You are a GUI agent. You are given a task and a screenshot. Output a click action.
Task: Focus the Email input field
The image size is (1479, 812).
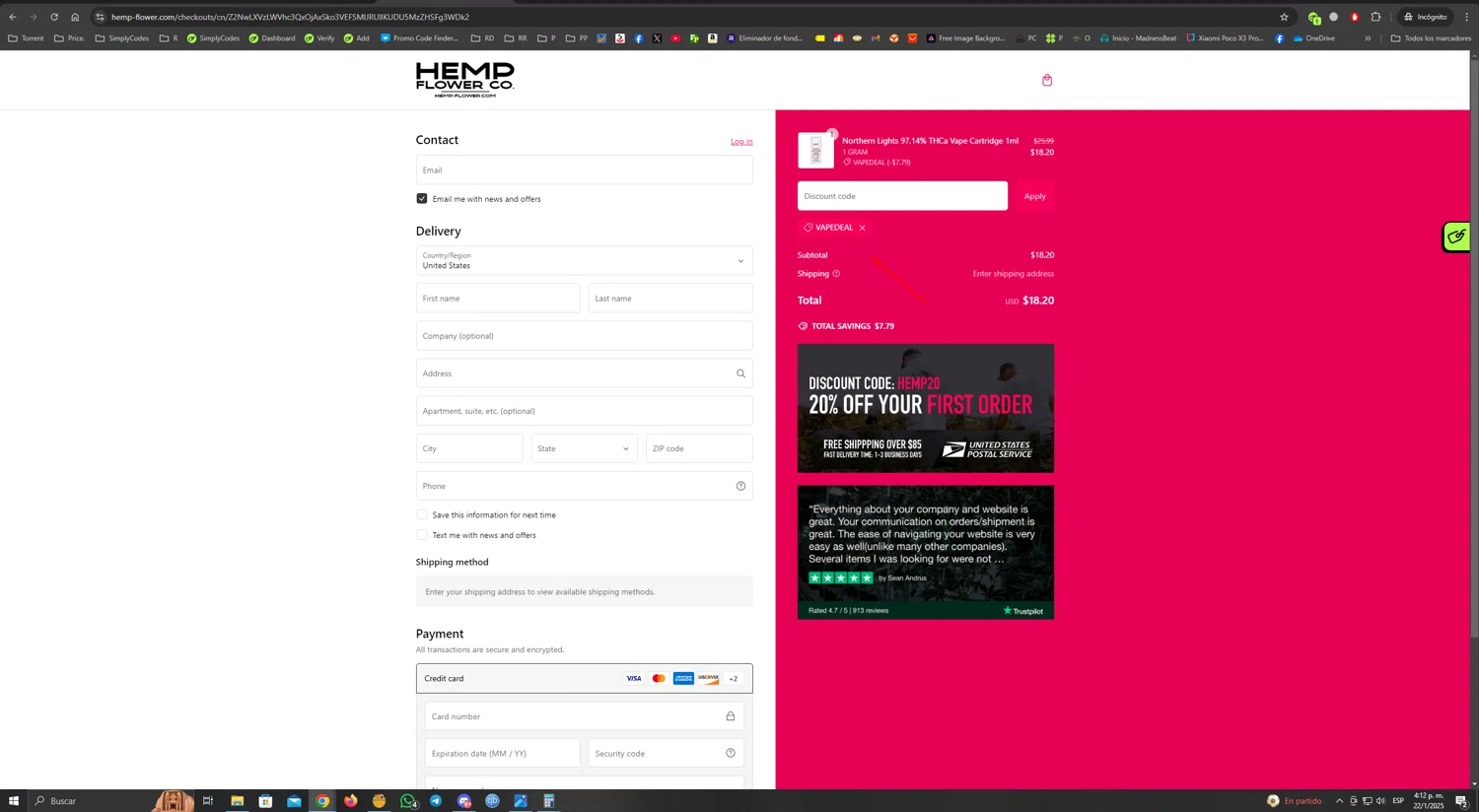point(584,169)
